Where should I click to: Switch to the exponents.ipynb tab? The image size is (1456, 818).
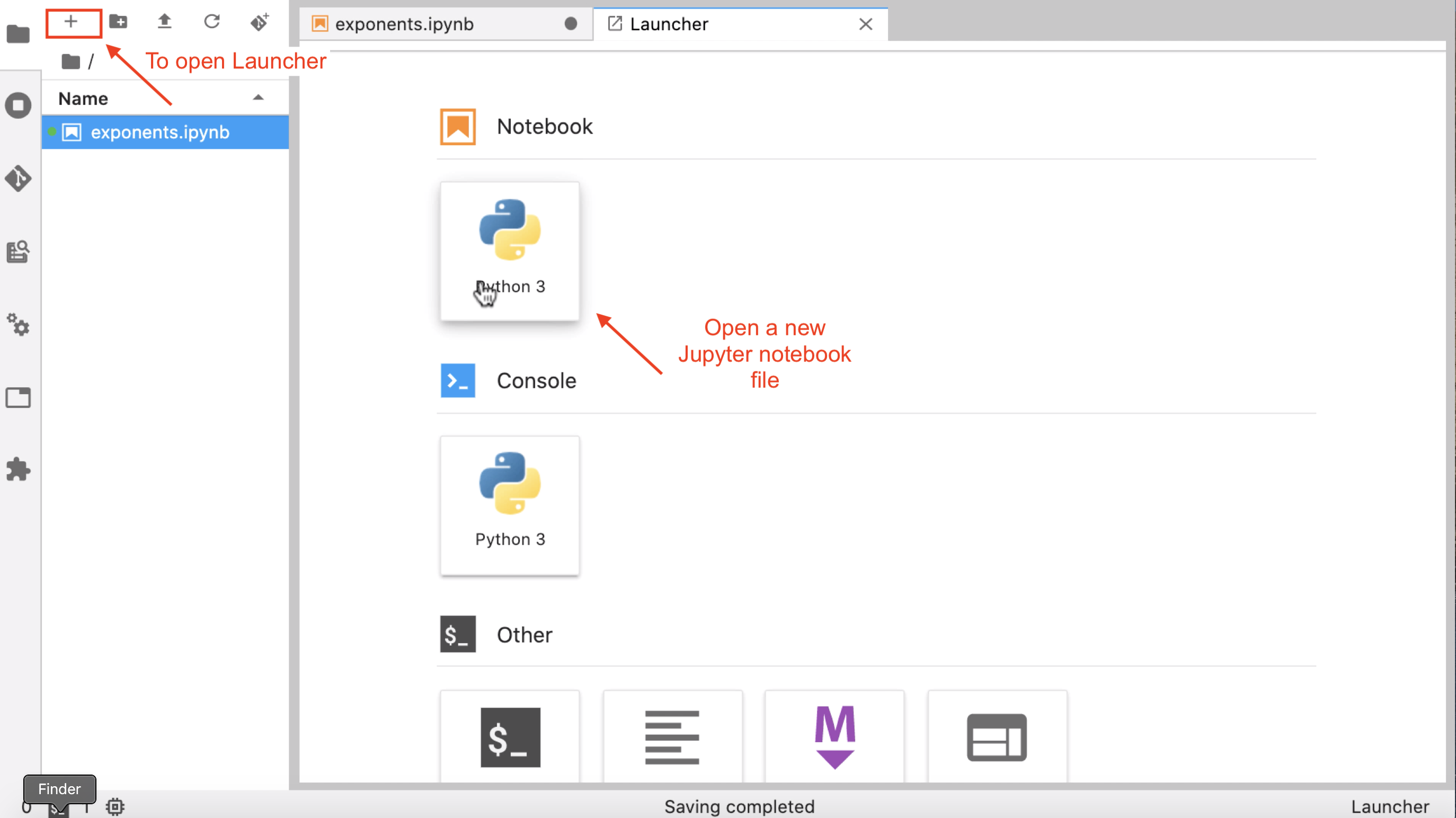coord(404,24)
